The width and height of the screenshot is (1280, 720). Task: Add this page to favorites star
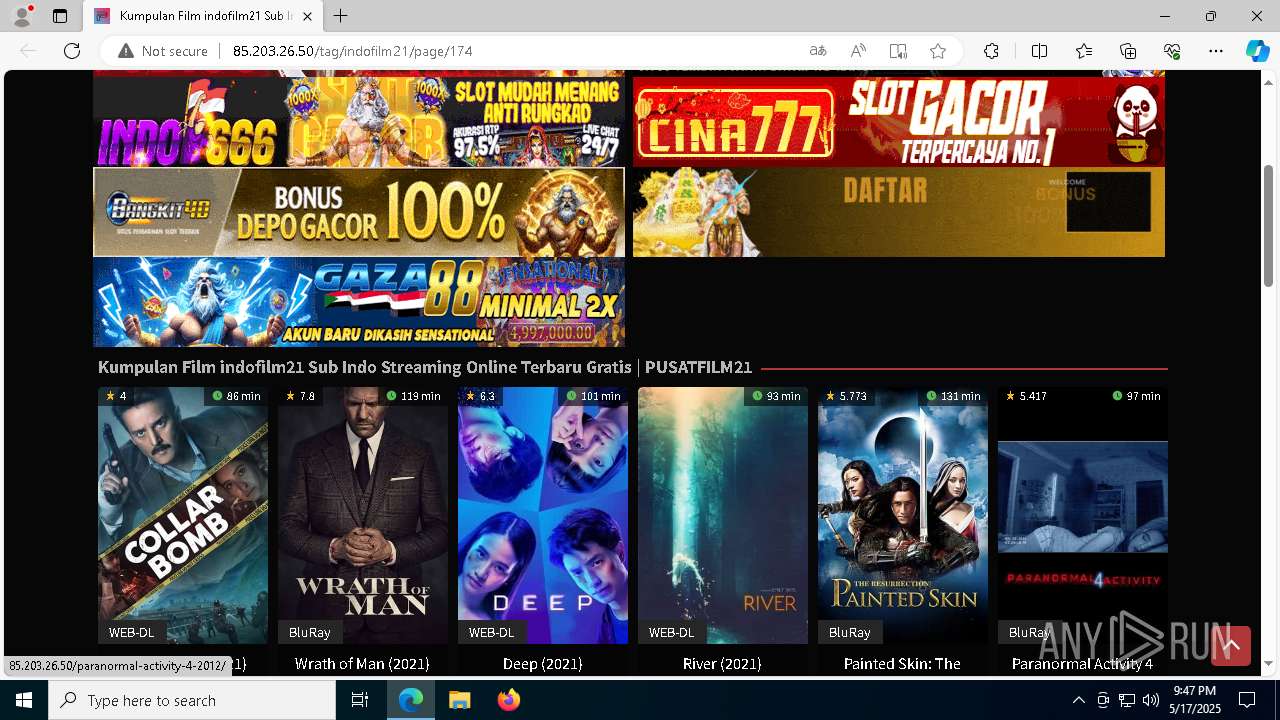[x=938, y=51]
